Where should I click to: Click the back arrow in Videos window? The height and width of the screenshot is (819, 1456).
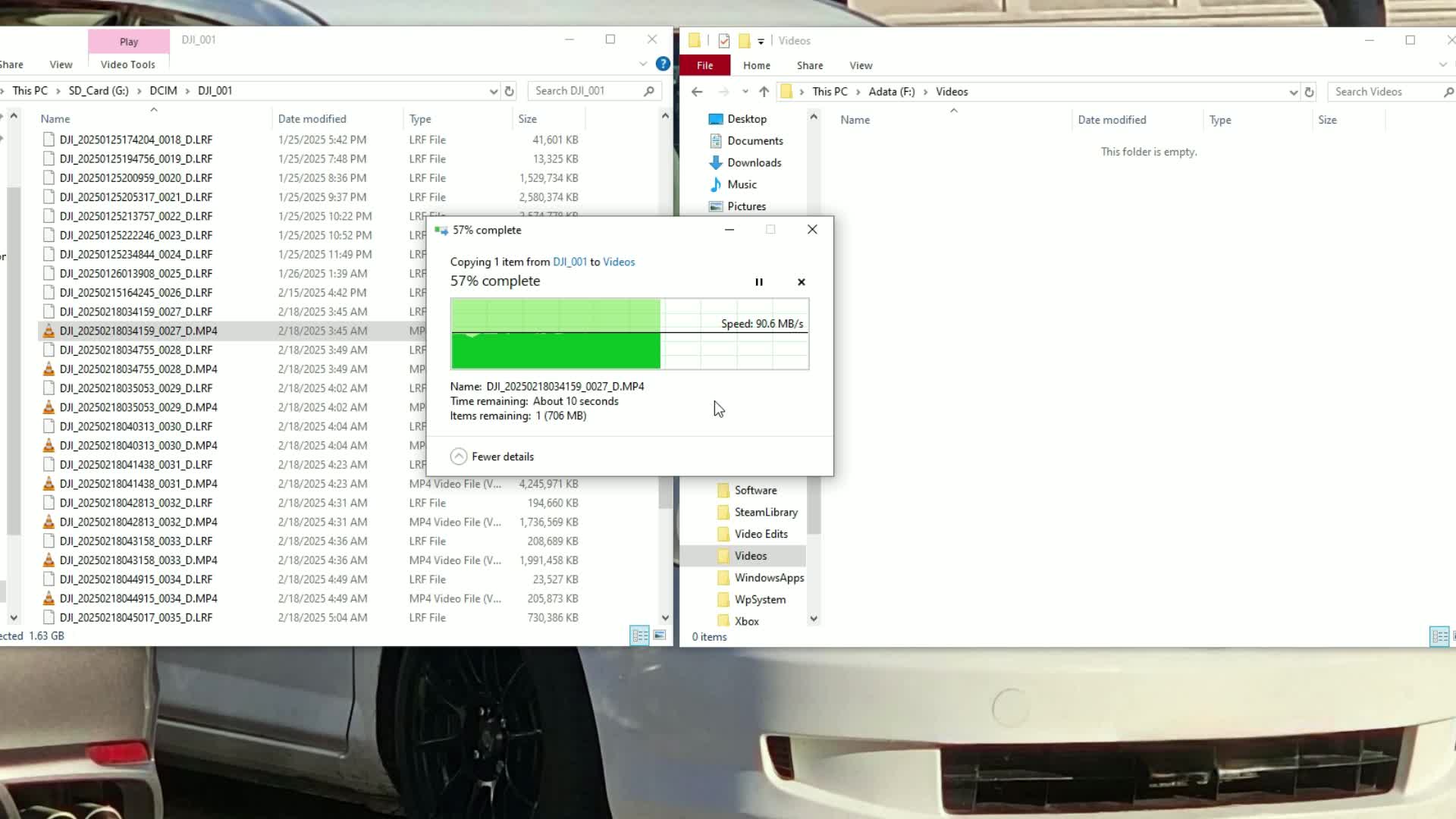click(697, 92)
